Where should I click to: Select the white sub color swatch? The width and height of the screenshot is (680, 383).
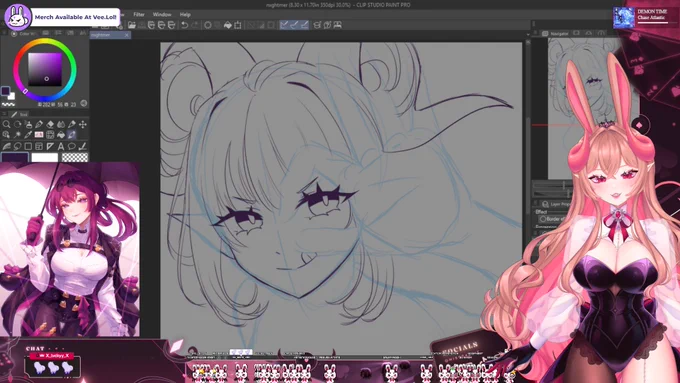pos(44,157)
